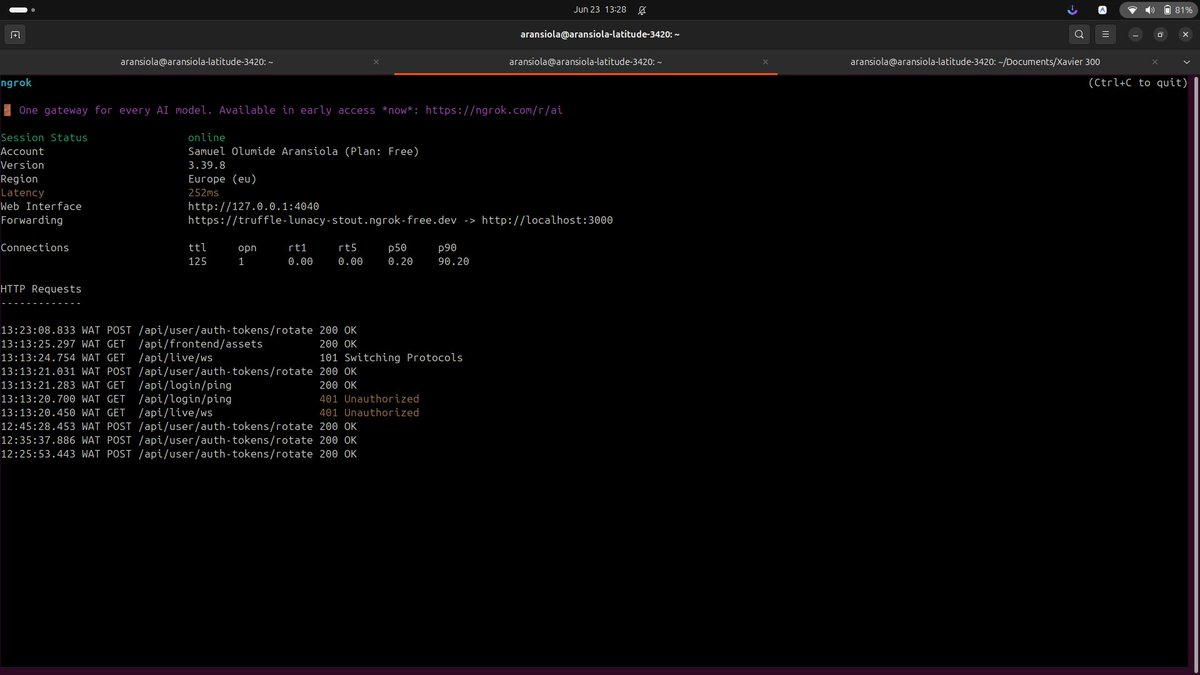Click version number 3.39.8
The image size is (1200, 675).
[x=207, y=165]
